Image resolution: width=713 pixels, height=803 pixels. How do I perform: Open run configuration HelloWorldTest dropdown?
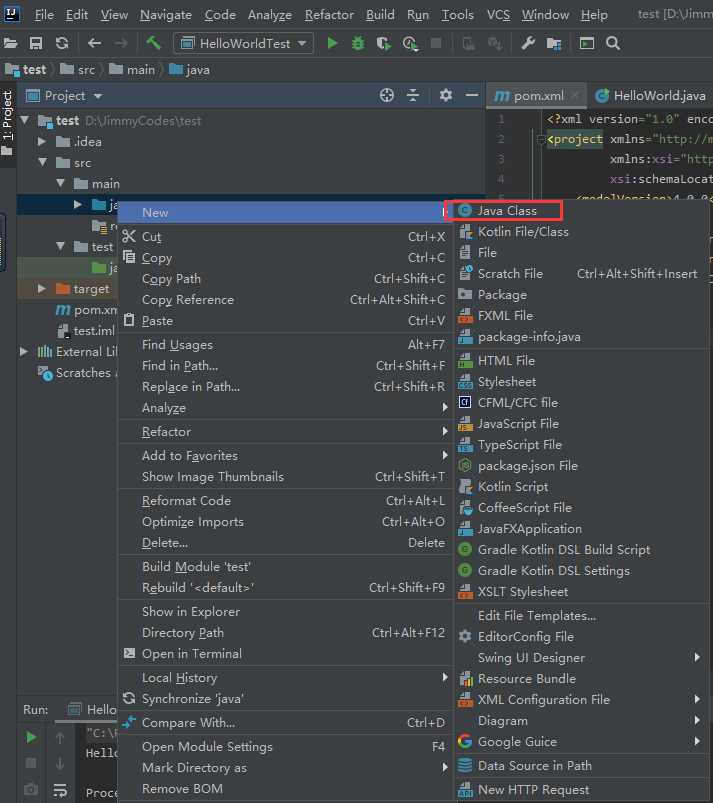pyautogui.click(x=243, y=44)
